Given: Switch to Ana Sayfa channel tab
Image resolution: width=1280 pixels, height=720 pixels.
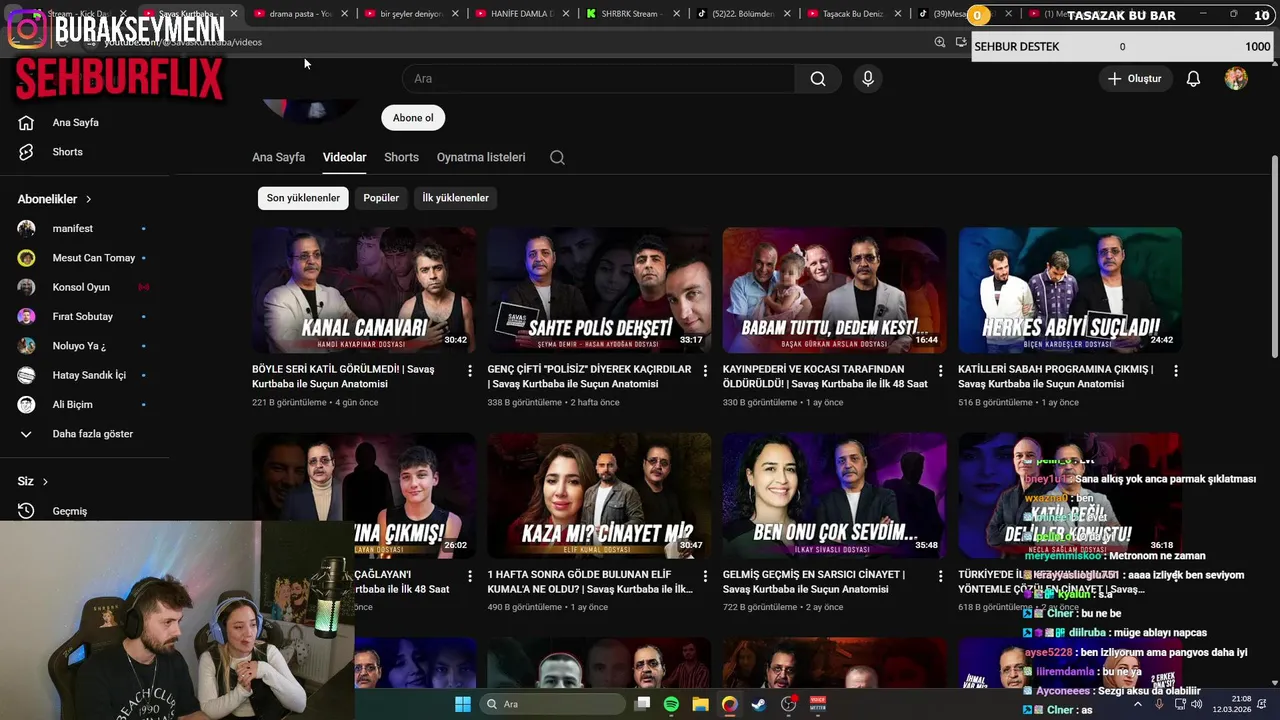Looking at the screenshot, I should coord(278,157).
